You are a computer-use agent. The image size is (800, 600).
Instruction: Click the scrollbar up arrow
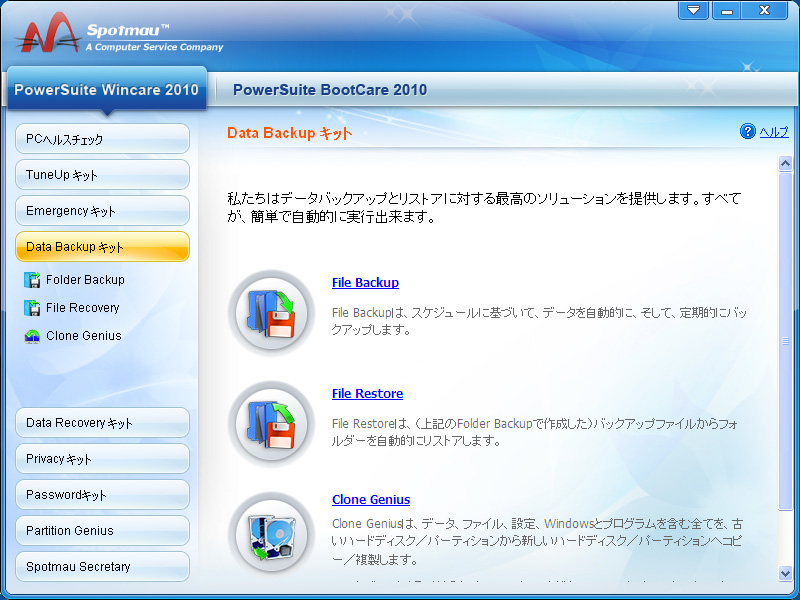(x=785, y=164)
